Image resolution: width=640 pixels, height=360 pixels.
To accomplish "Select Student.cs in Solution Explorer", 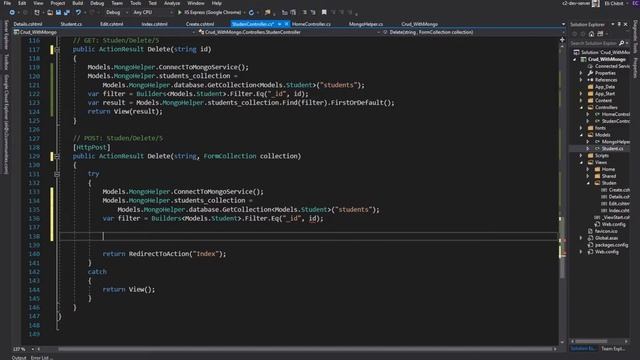I will pyautogui.click(x=609, y=149).
